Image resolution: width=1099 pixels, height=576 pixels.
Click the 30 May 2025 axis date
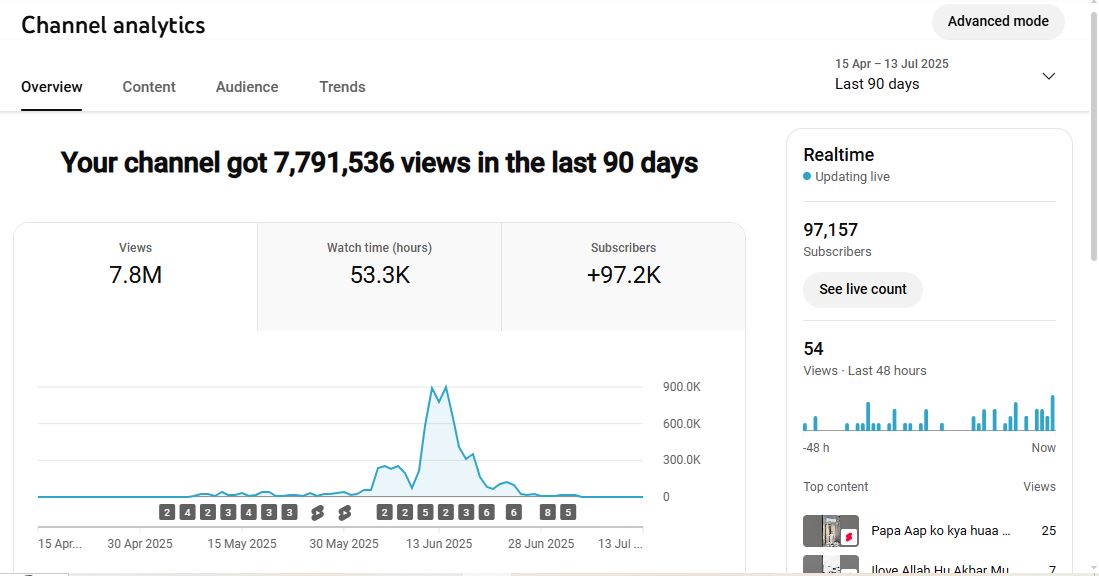(x=343, y=544)
